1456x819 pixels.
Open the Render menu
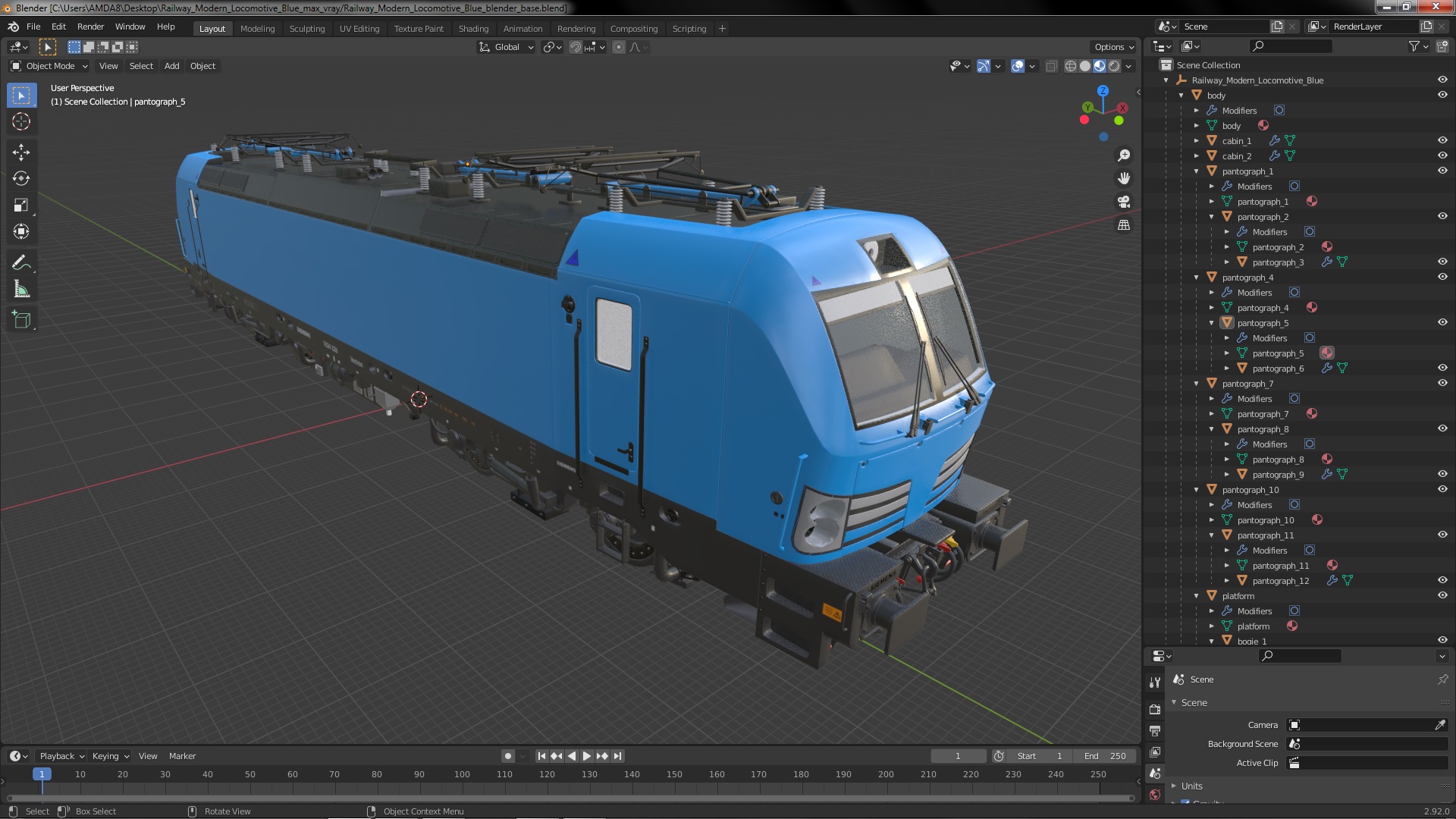90,27
